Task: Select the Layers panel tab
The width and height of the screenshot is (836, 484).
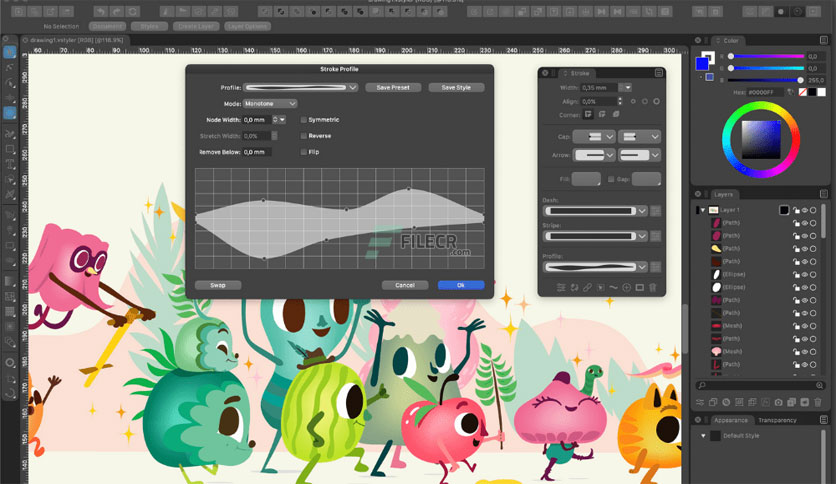Action: 723,194
